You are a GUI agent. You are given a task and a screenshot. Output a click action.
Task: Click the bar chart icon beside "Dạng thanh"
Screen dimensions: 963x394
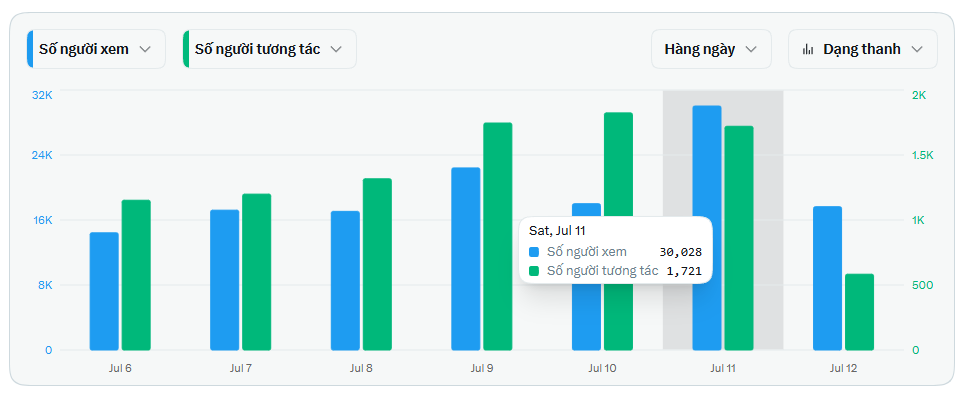point(808,49)
